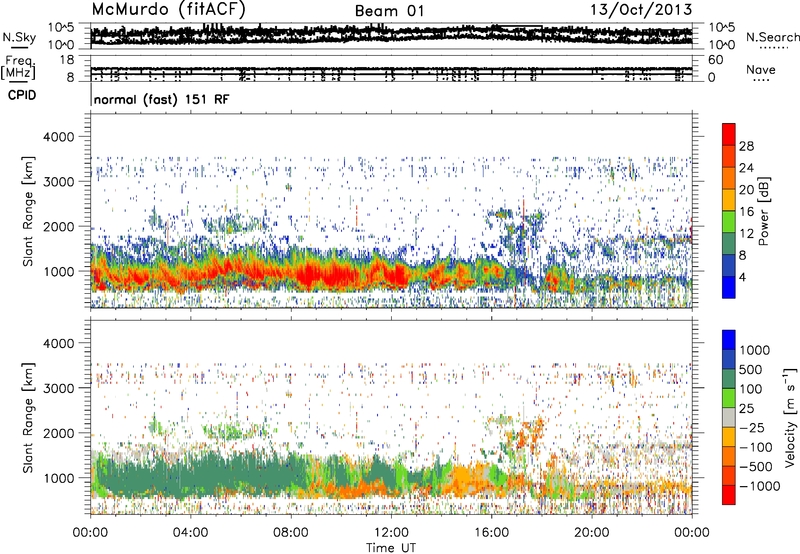Click the yellow velocity patch near 15:00
Image resolution: width=800 pixels, height=554 pixels.
point(467,480)
